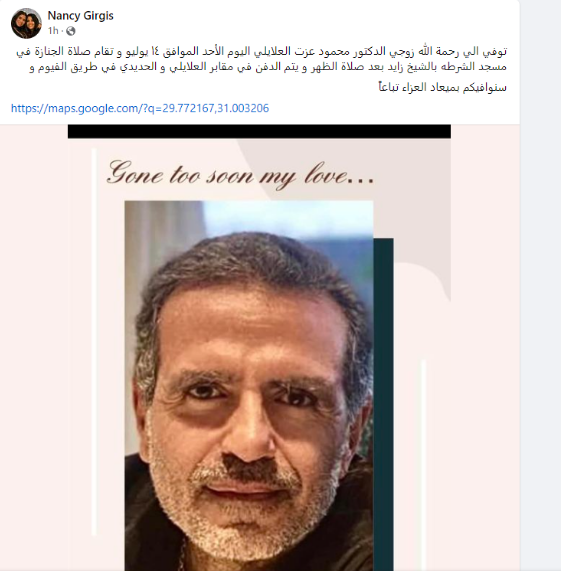Click the pink margin left of memorial card

pos(34,347)
